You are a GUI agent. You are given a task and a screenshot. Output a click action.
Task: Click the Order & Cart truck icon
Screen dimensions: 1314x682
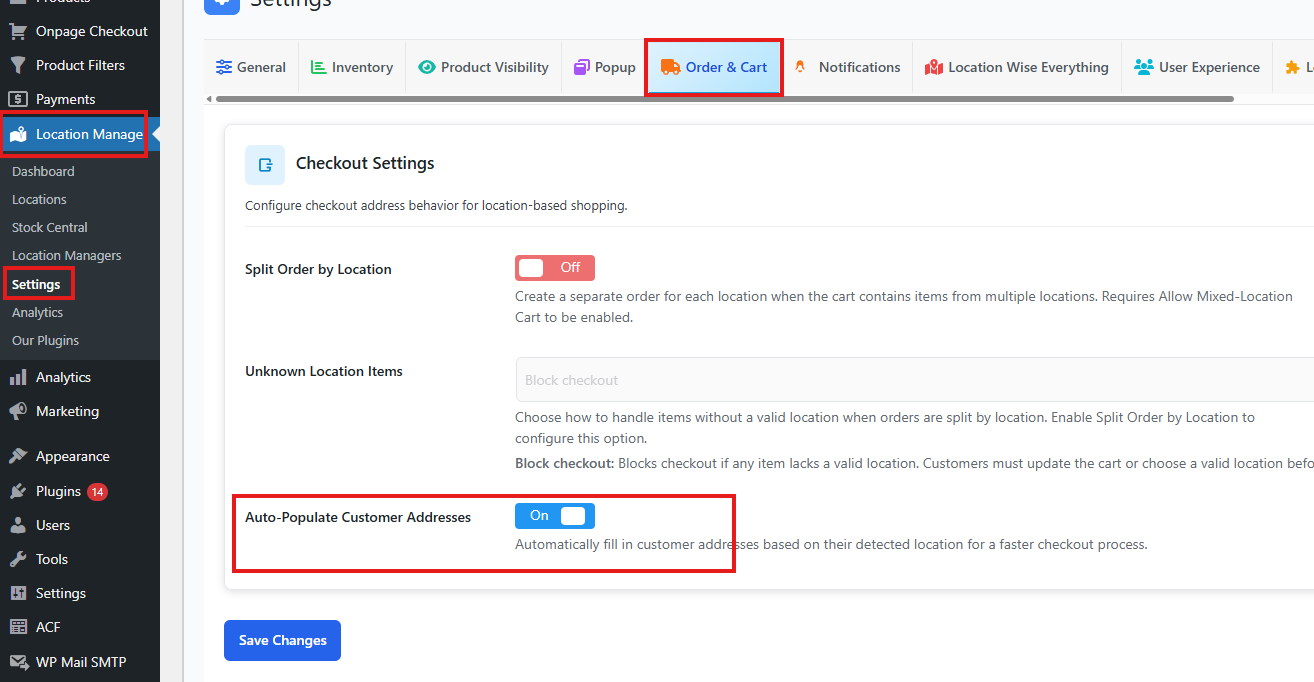pyautogui.click(x=670, y=67)
